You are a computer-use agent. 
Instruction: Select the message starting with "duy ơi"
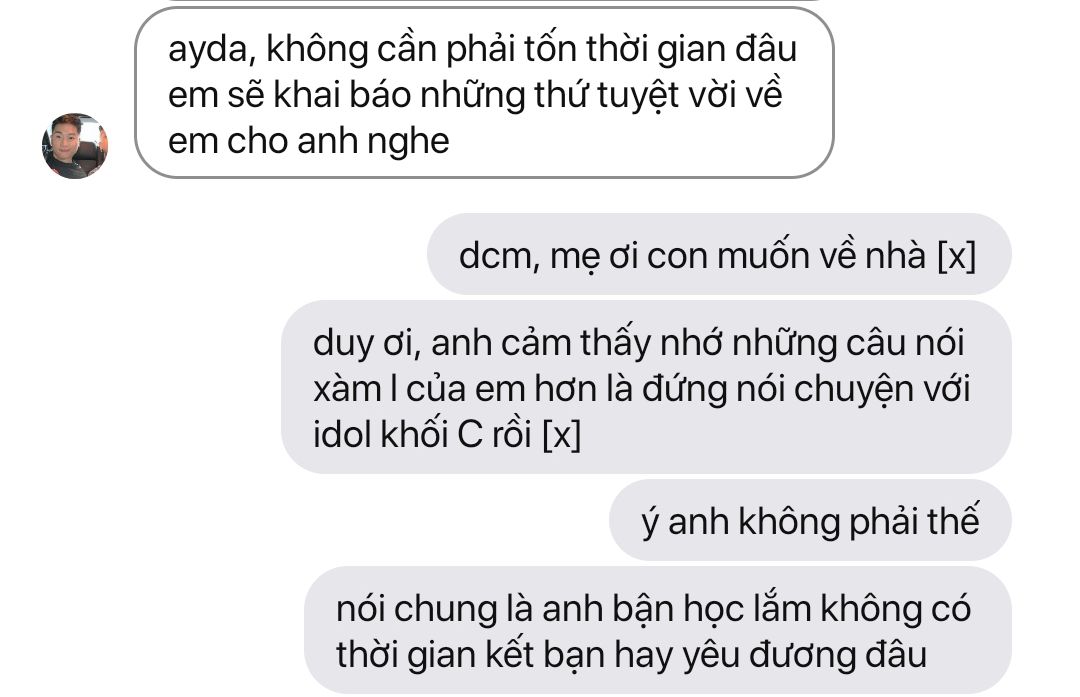point(646,387)
